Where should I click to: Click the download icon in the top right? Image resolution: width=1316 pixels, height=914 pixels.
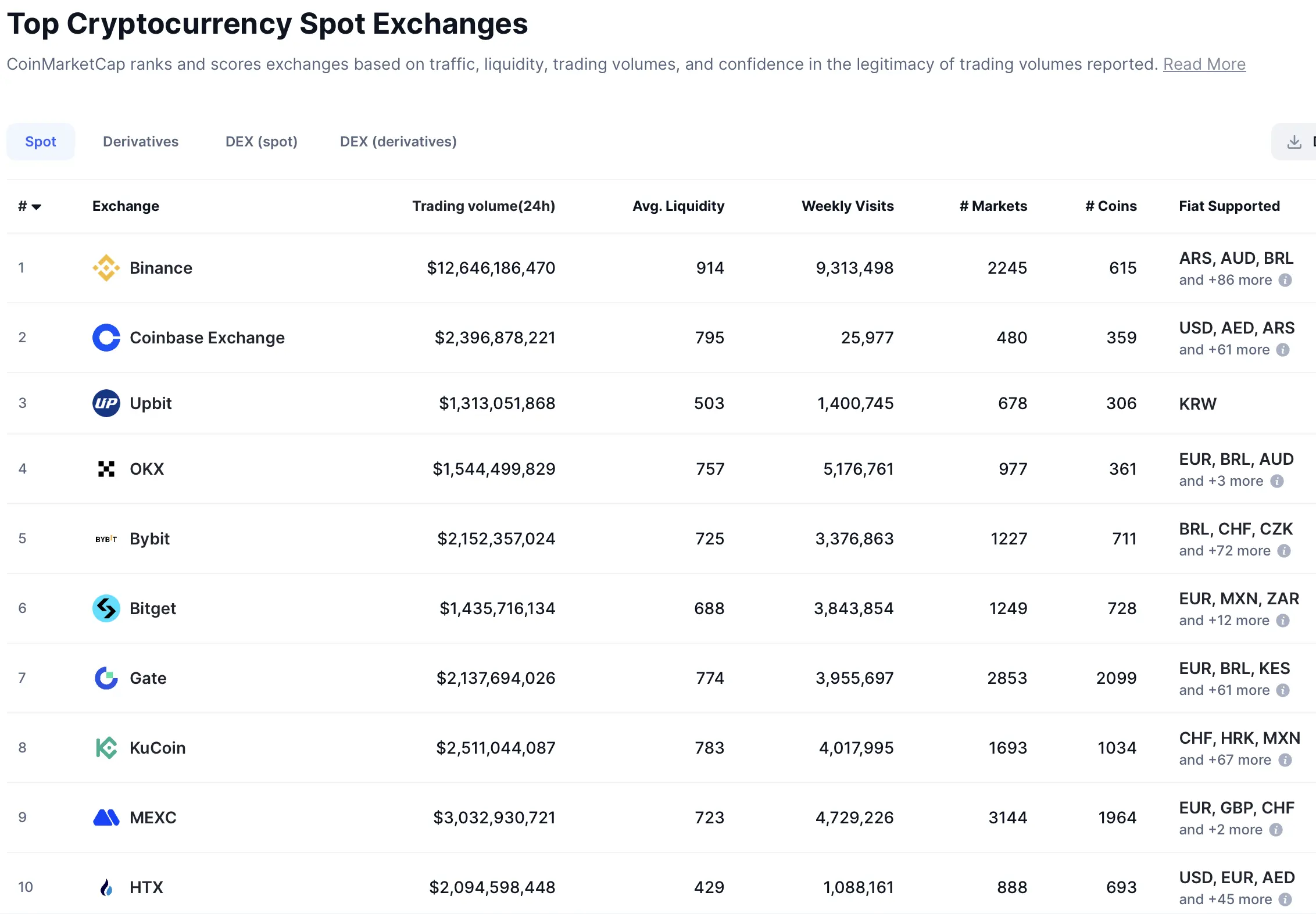(x=1294, y=141)
